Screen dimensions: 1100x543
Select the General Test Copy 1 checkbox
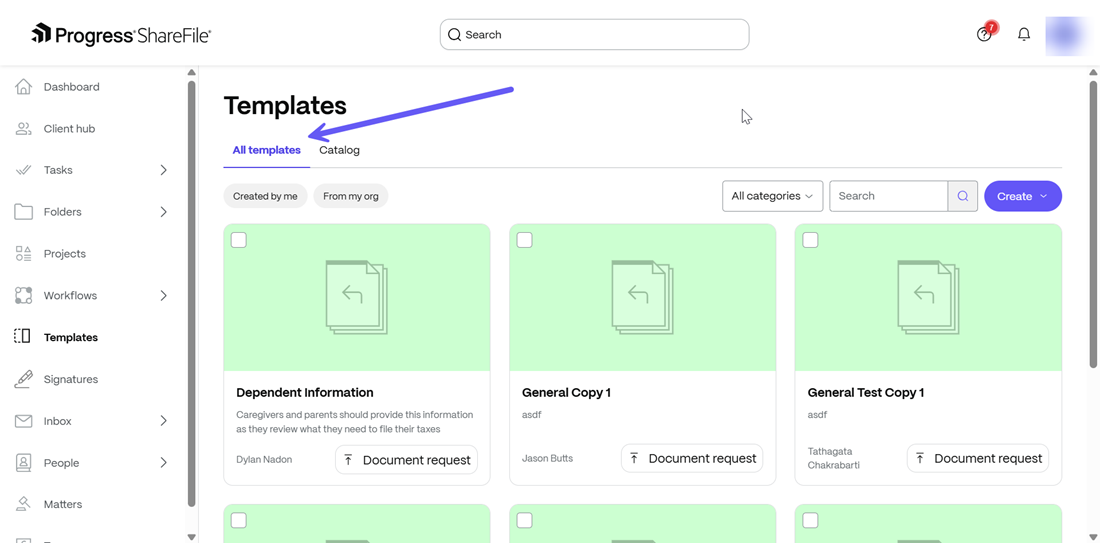(x=810, y=240)
